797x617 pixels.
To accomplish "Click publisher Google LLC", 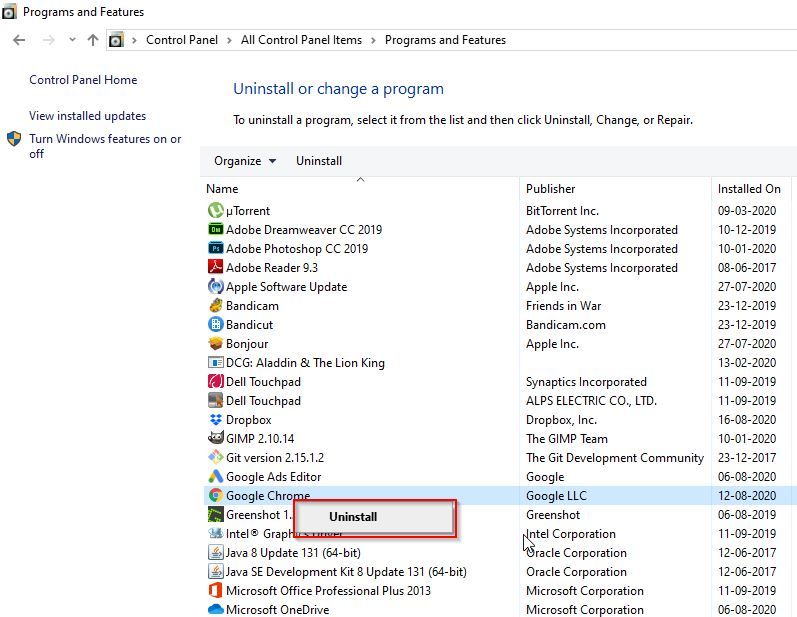I will [x=556, y=496].
